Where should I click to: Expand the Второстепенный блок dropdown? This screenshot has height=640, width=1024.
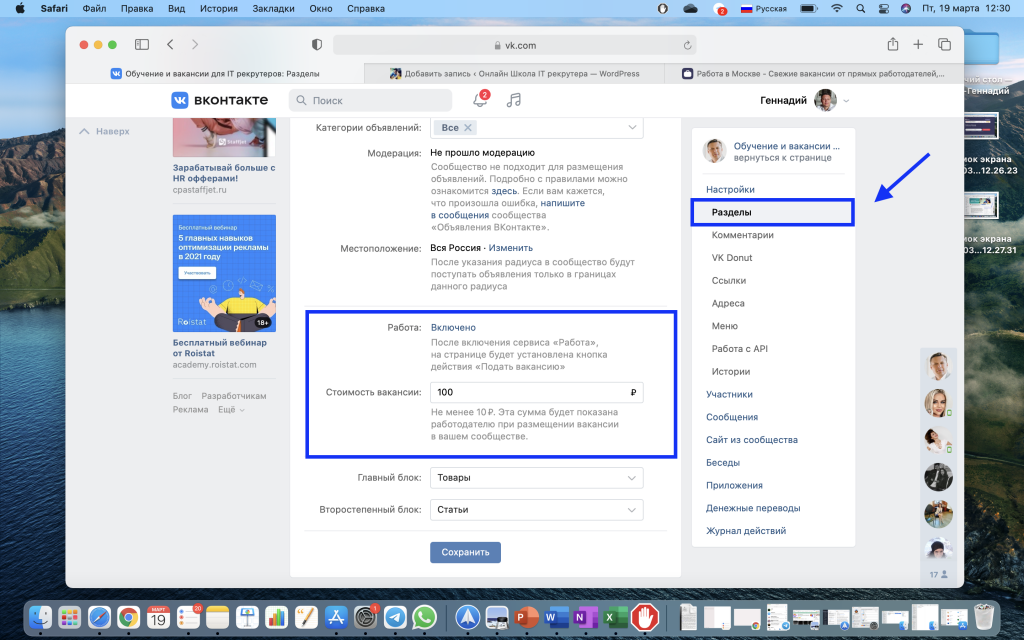pyautogui.click(x=536, y=510)
